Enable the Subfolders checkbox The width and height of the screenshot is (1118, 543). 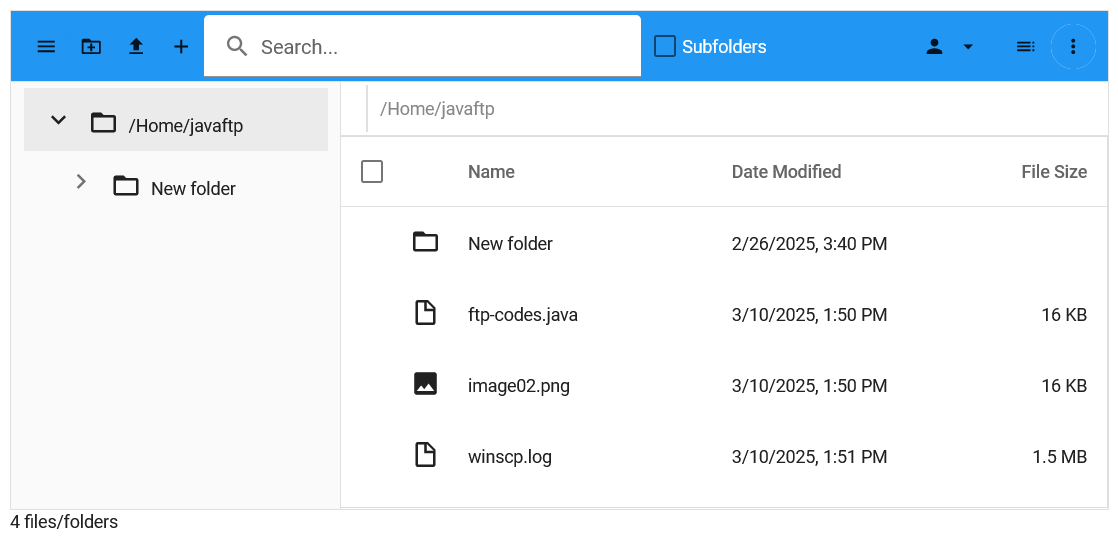[x=665, y=47]
